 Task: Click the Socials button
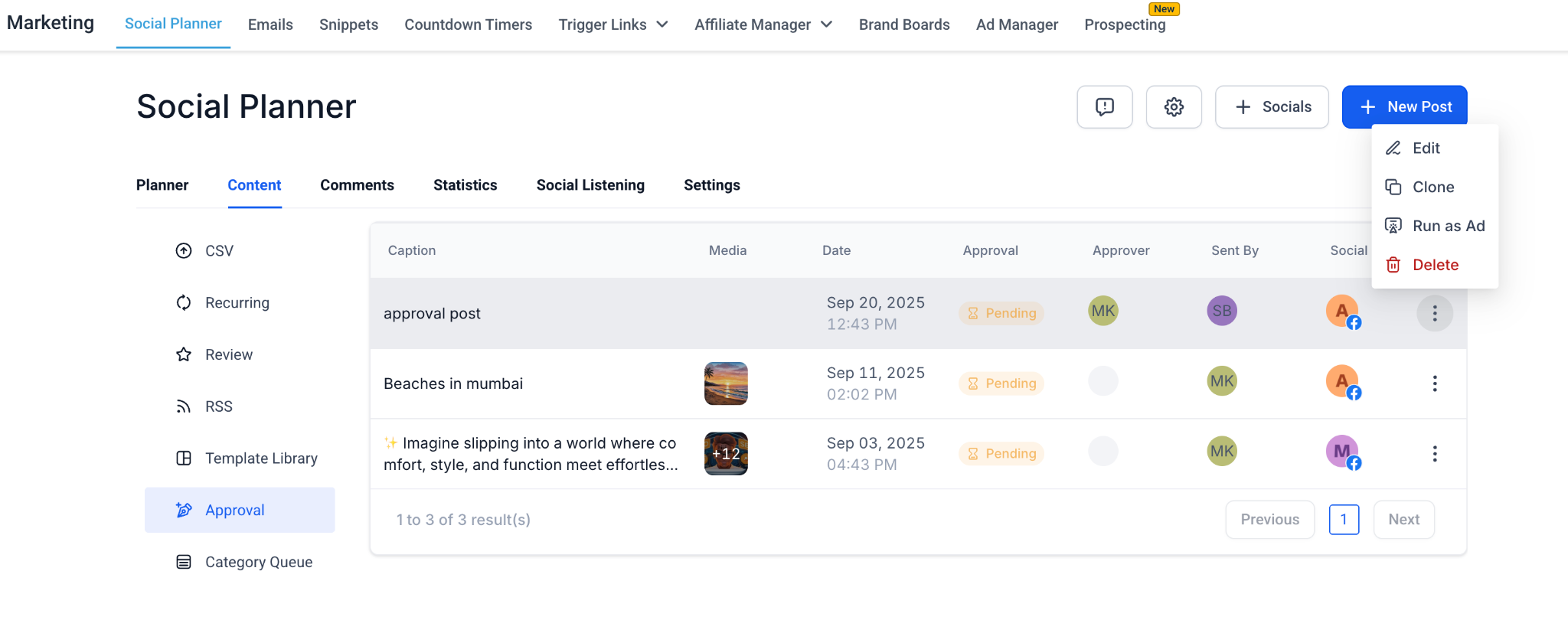coord(1272,107)
